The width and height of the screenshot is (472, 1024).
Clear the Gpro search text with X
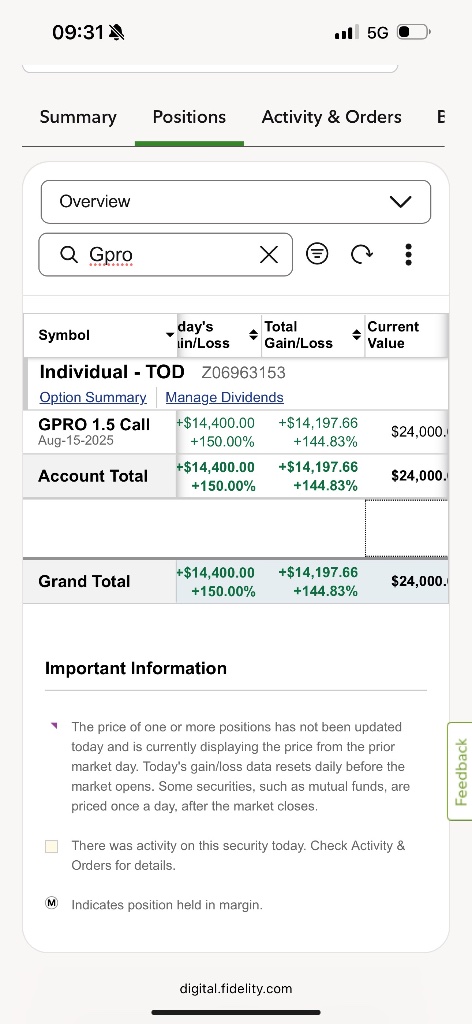pyautogui.click(x=269, y=255)
